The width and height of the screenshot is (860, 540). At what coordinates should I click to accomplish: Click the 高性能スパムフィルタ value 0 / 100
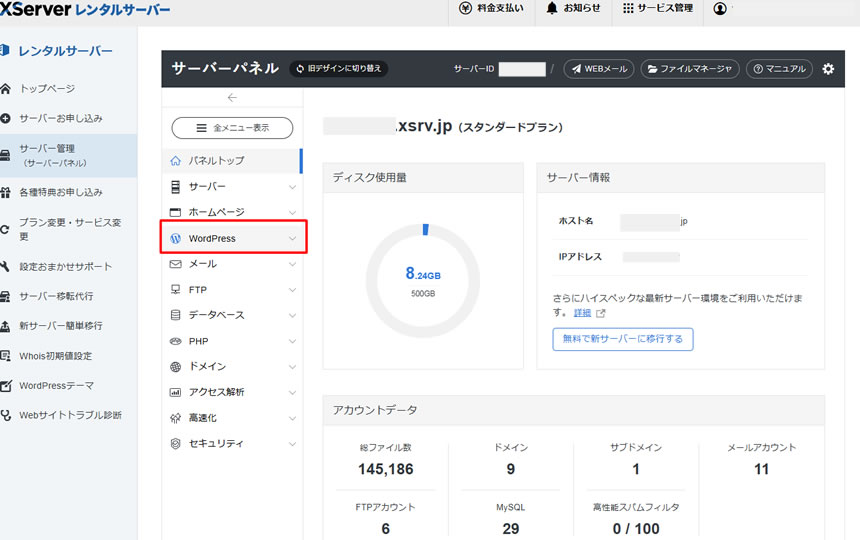(x=636, y=528)
